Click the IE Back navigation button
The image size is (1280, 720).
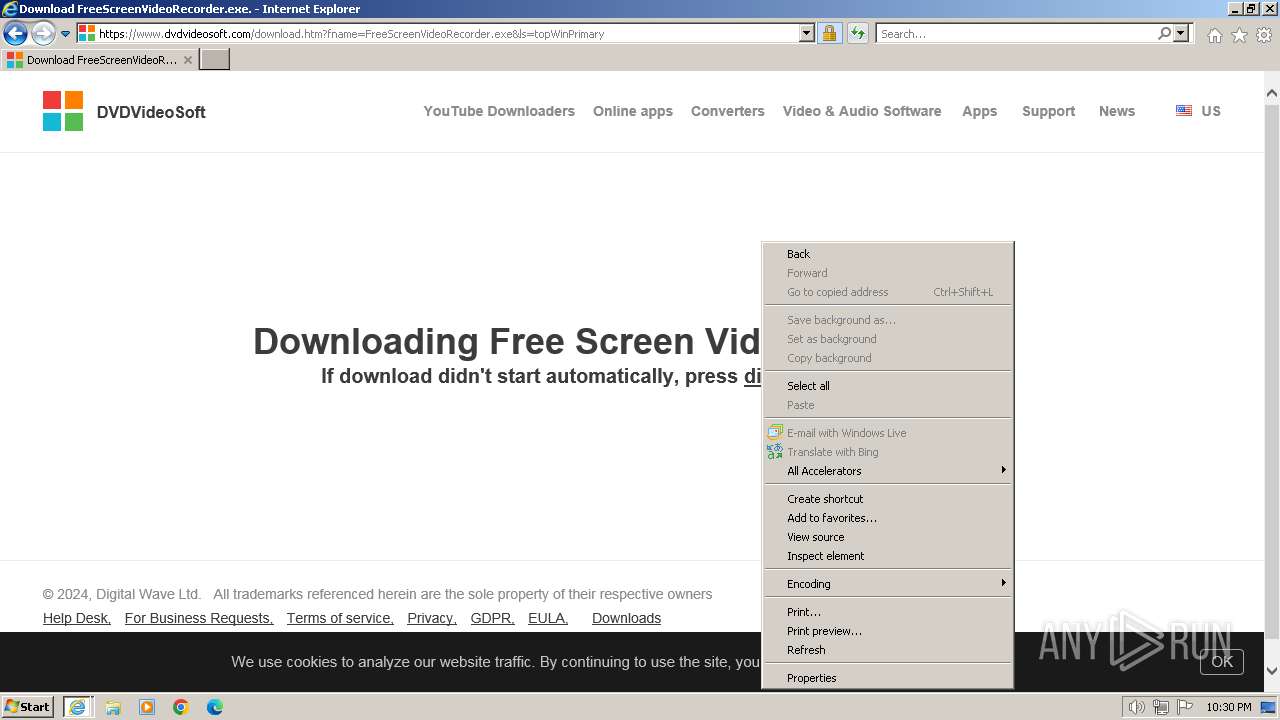tap(15, 34)
